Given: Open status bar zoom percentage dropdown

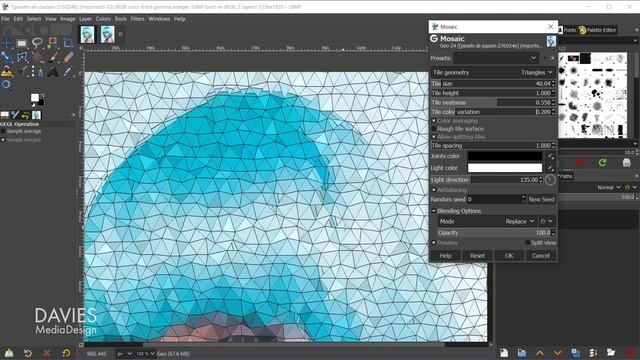Looking at the screenshot, I should (145, 353).
